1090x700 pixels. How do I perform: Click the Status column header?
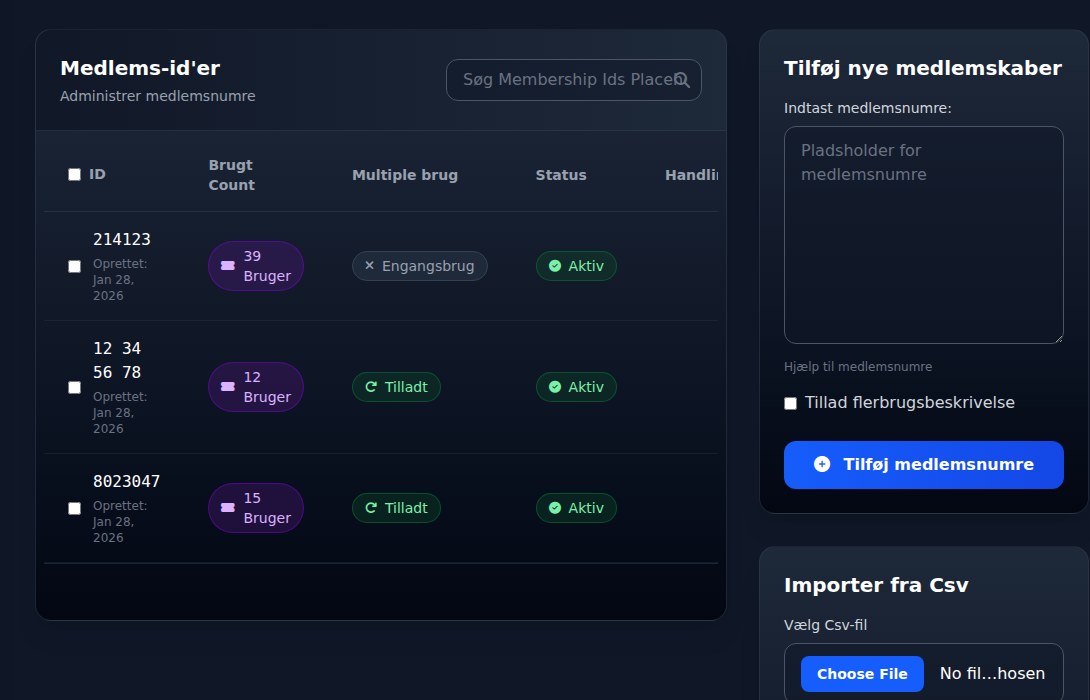(561, 175)
